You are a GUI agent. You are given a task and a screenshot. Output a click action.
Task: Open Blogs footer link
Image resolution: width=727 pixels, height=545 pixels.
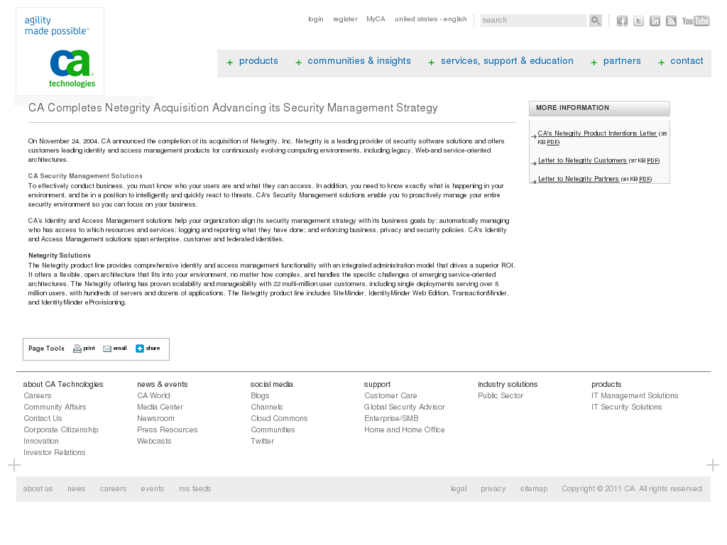coord(260,396)
